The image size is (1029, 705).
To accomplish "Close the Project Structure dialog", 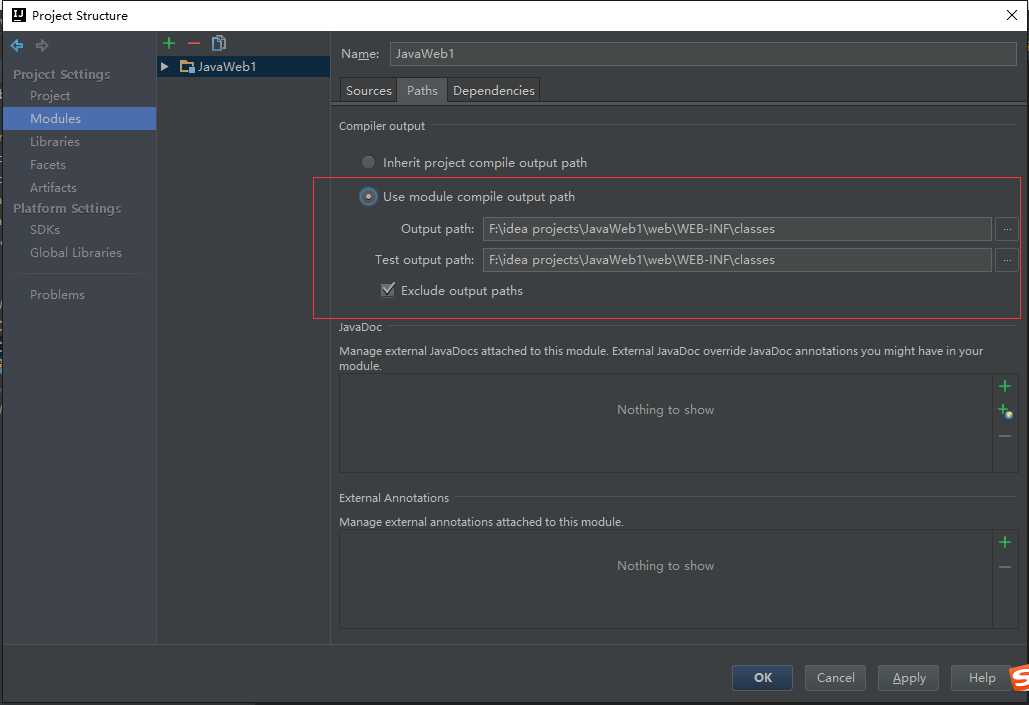I will click(x=1011, y=15).
